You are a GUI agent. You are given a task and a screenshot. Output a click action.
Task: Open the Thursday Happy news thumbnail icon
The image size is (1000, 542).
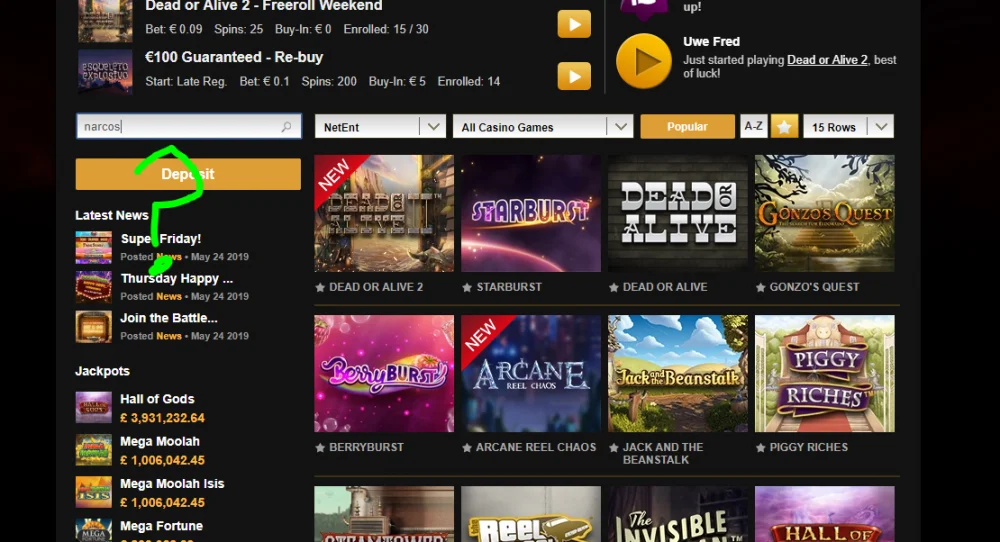94,287
